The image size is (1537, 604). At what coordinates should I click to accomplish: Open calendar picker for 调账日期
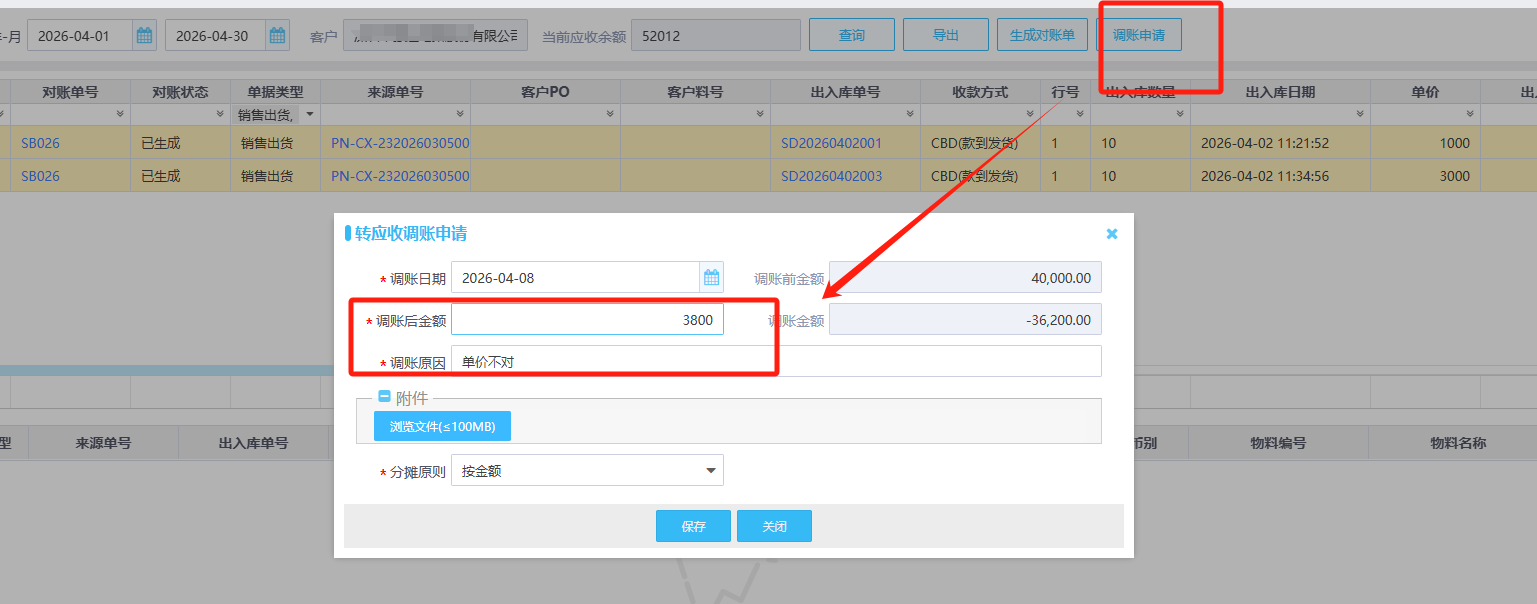click(711, 277)
